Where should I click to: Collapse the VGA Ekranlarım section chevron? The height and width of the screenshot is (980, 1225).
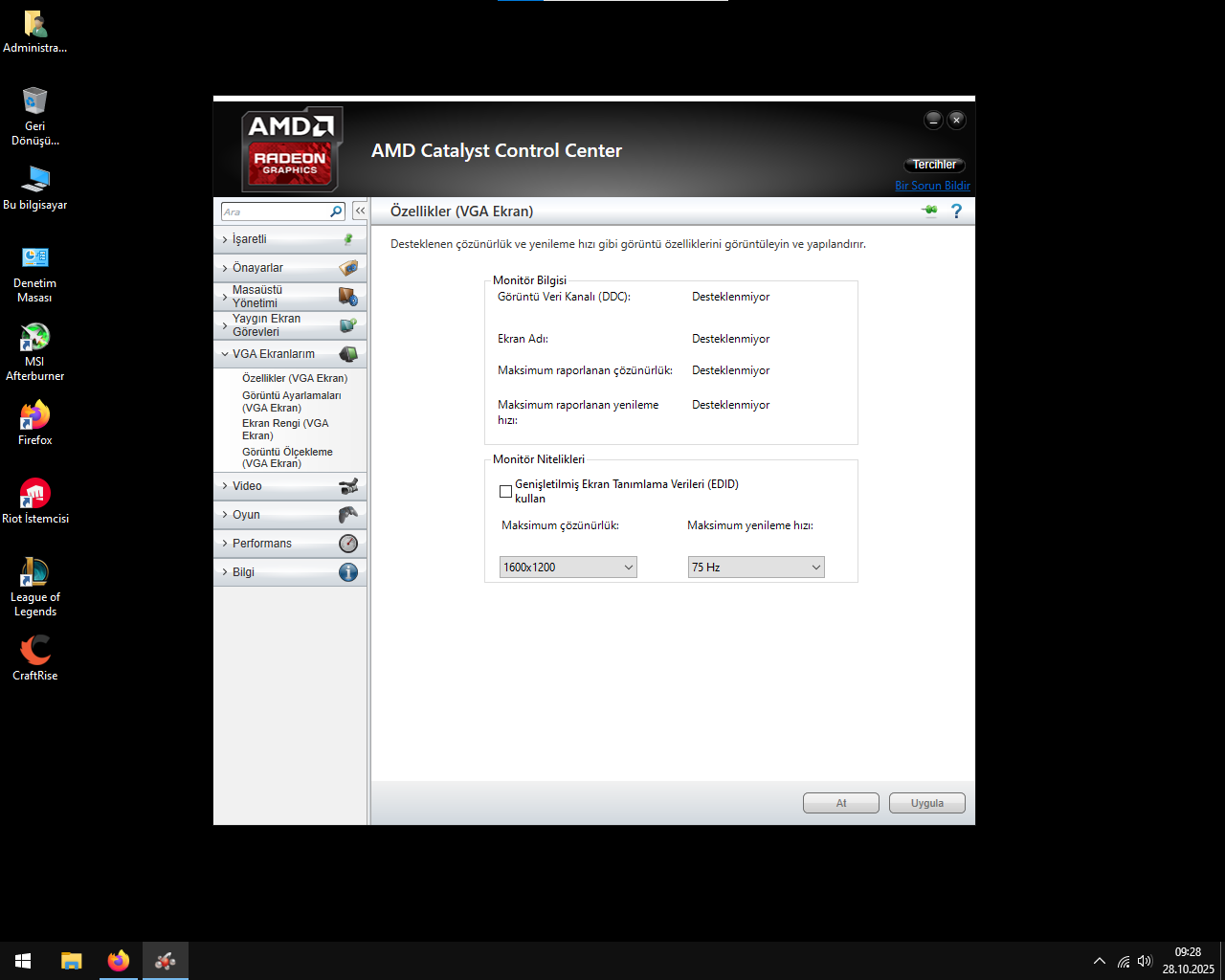[225, 354]
